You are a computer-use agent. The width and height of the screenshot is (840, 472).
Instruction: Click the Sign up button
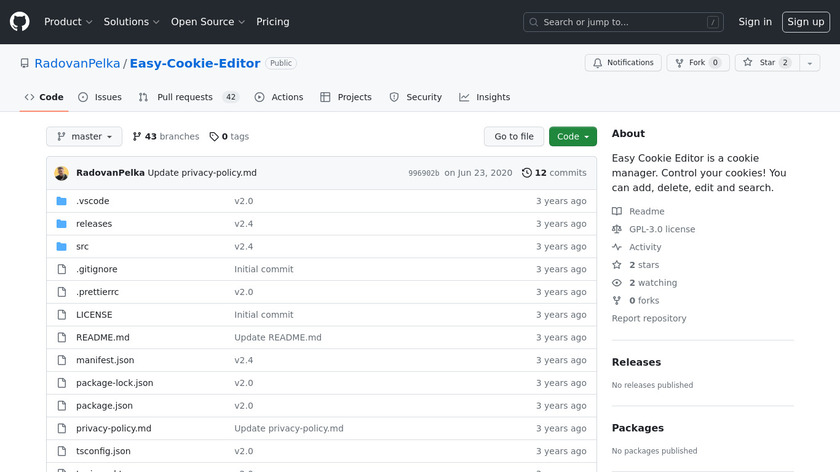point(806,22)
